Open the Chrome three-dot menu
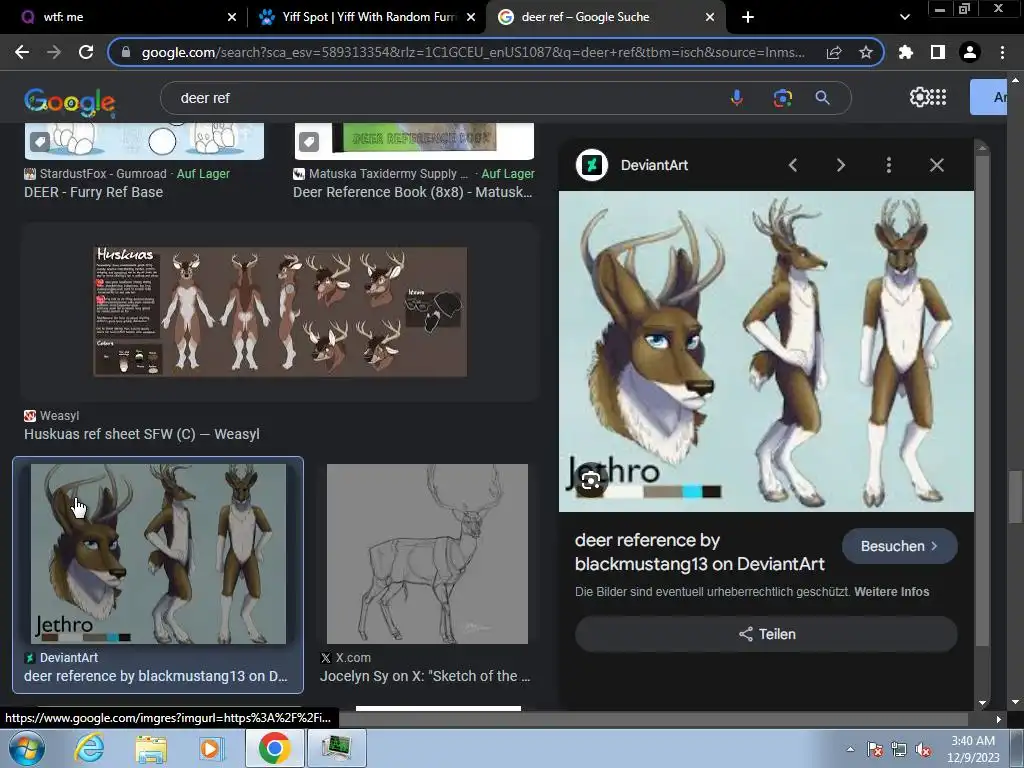Screen dimensions: 1024x768 click(x=1002, y=52)
